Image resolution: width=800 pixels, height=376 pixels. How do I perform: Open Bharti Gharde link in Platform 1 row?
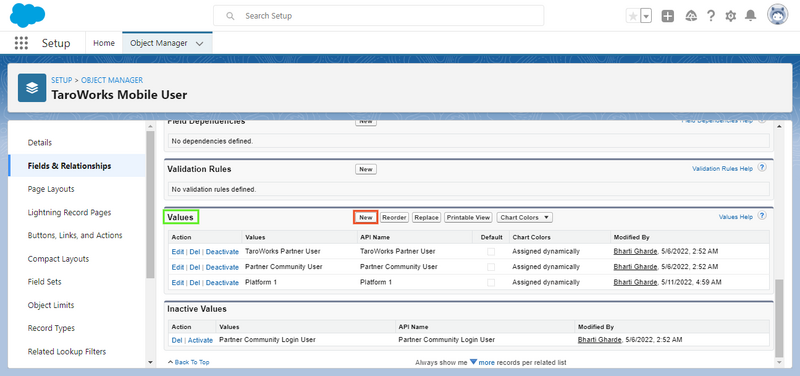point(635,282)
